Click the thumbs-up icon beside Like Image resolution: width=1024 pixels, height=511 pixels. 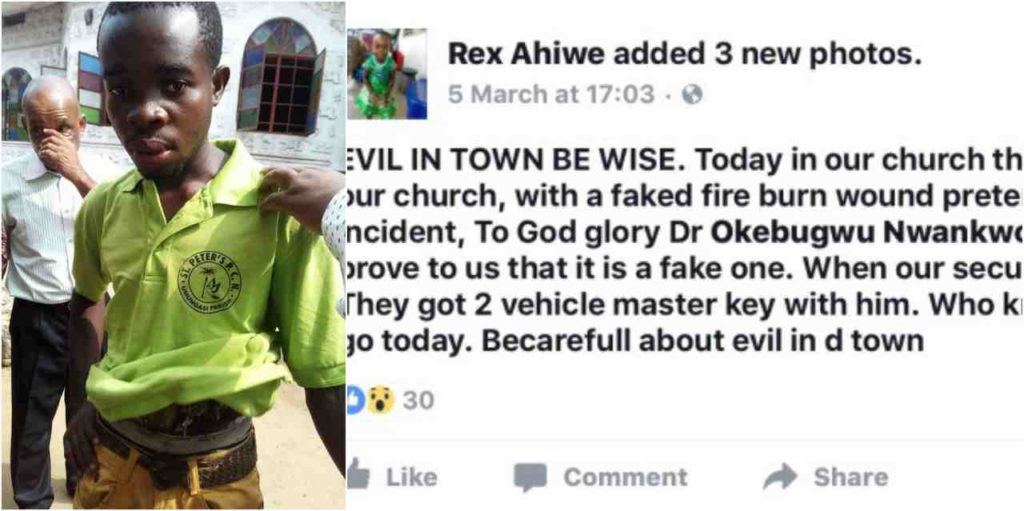click(x=358, y=474)
